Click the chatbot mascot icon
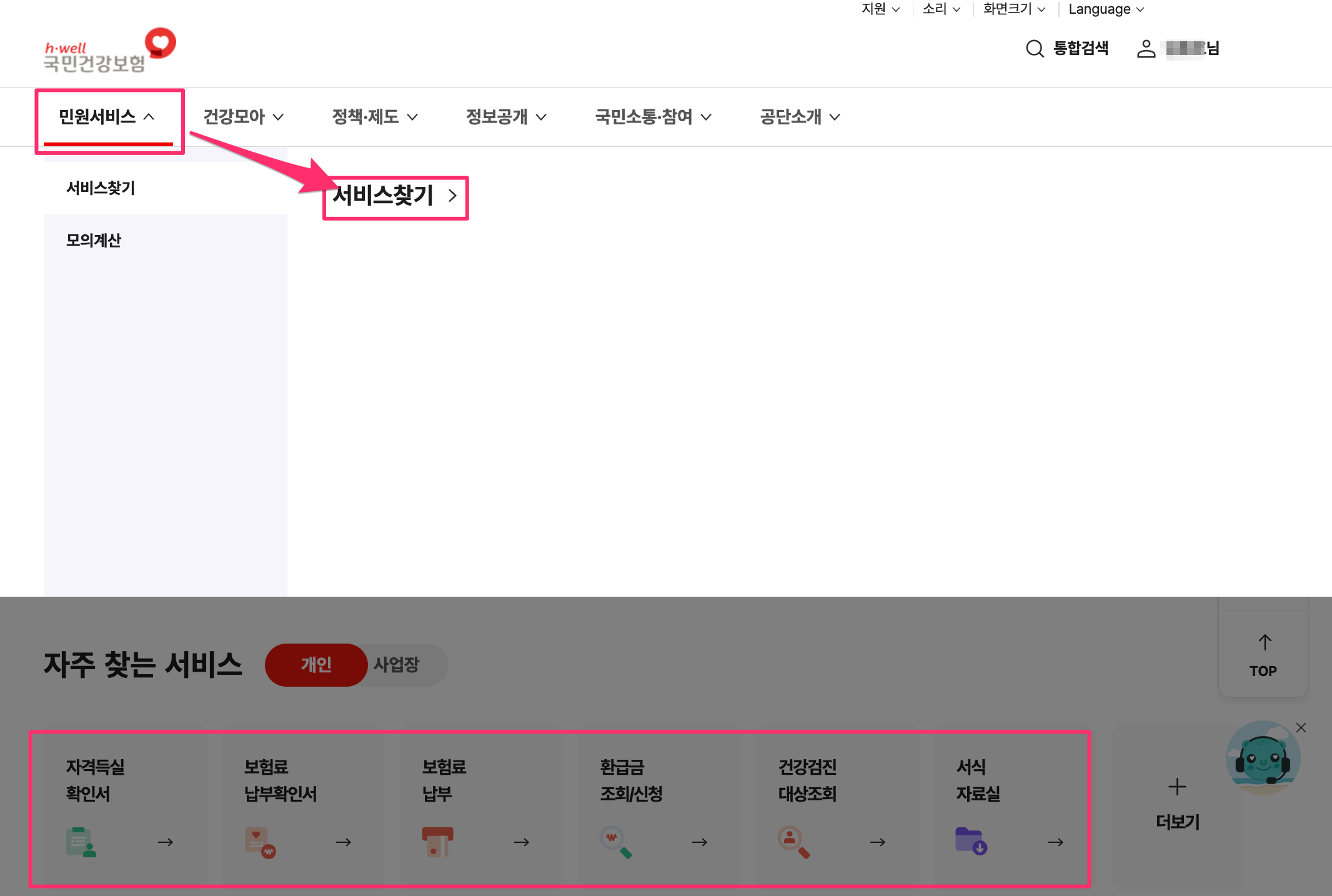 pyautogui.click(x=1263, y=759)
